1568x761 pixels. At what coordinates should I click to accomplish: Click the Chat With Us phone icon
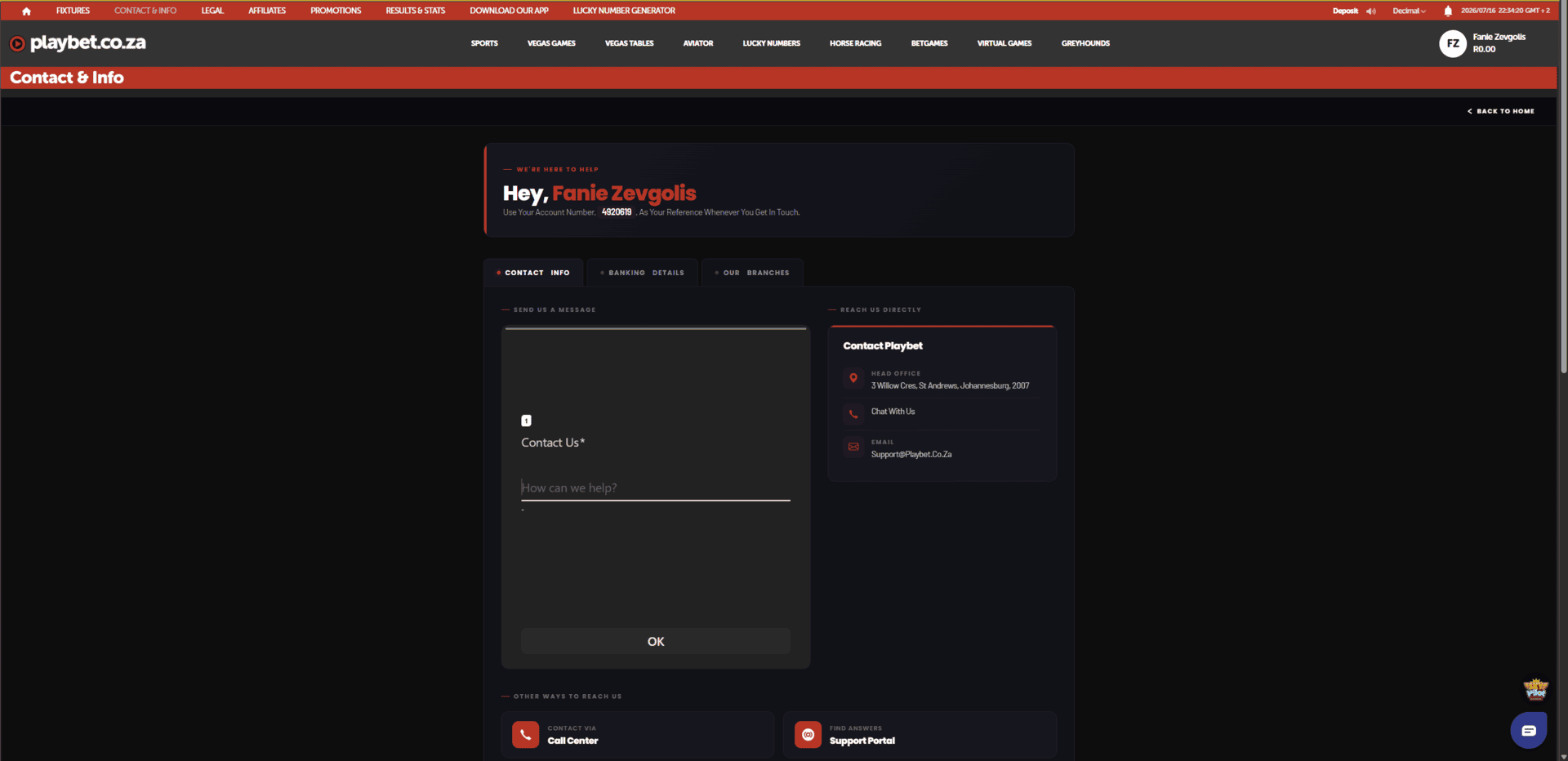click(x=853, y=414)
